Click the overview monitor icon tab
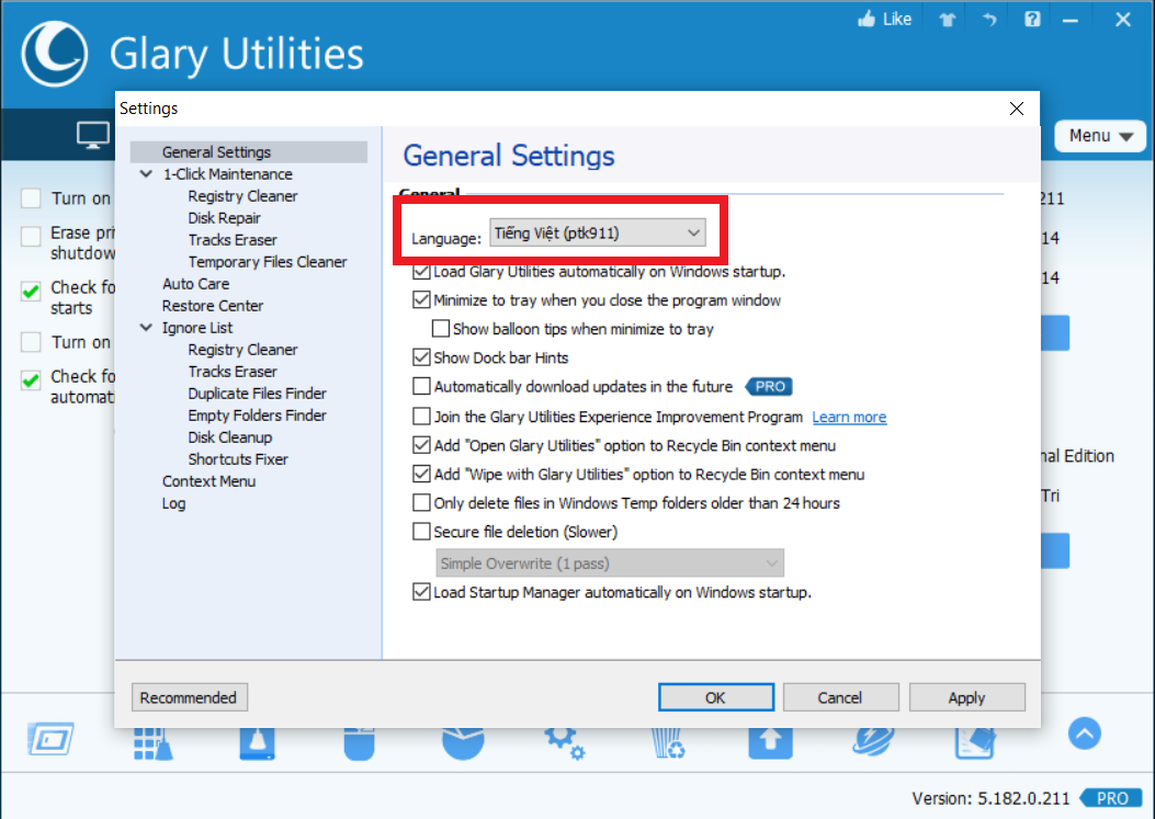1155x819 pixels. point(93,135)
